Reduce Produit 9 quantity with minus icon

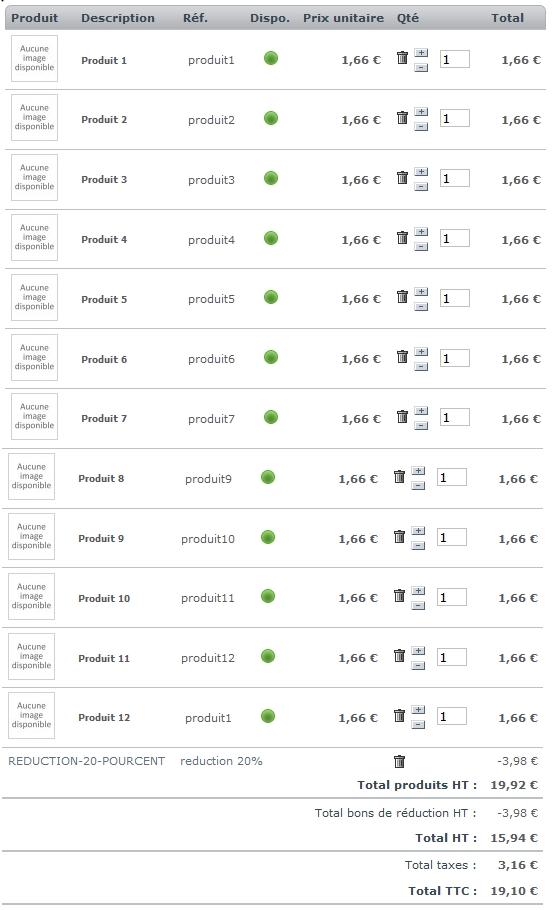(418, 546)
